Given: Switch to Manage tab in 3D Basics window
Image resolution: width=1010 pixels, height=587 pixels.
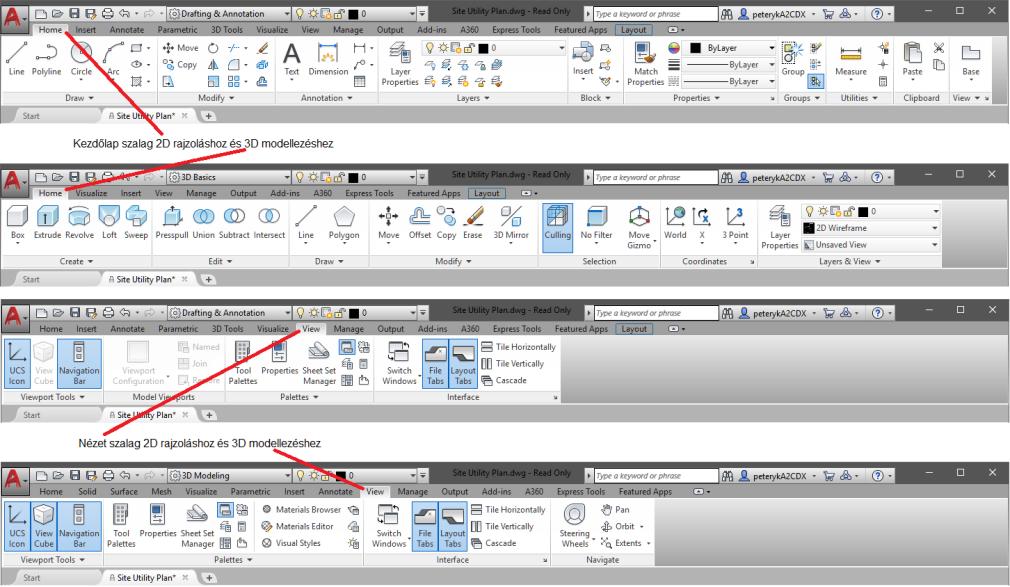Looking at the screenshot, I should pyautogui.click(x=201, y=193).
